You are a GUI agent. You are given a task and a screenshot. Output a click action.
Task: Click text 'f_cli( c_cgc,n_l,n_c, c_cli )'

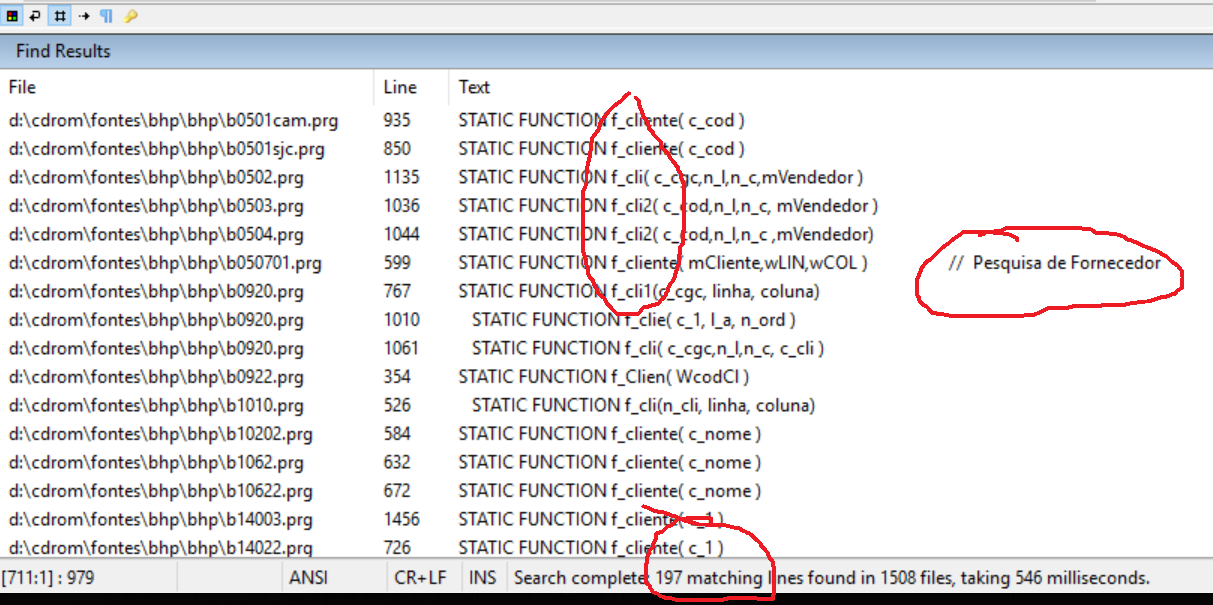pyautogui.click(x=724, y=349)
